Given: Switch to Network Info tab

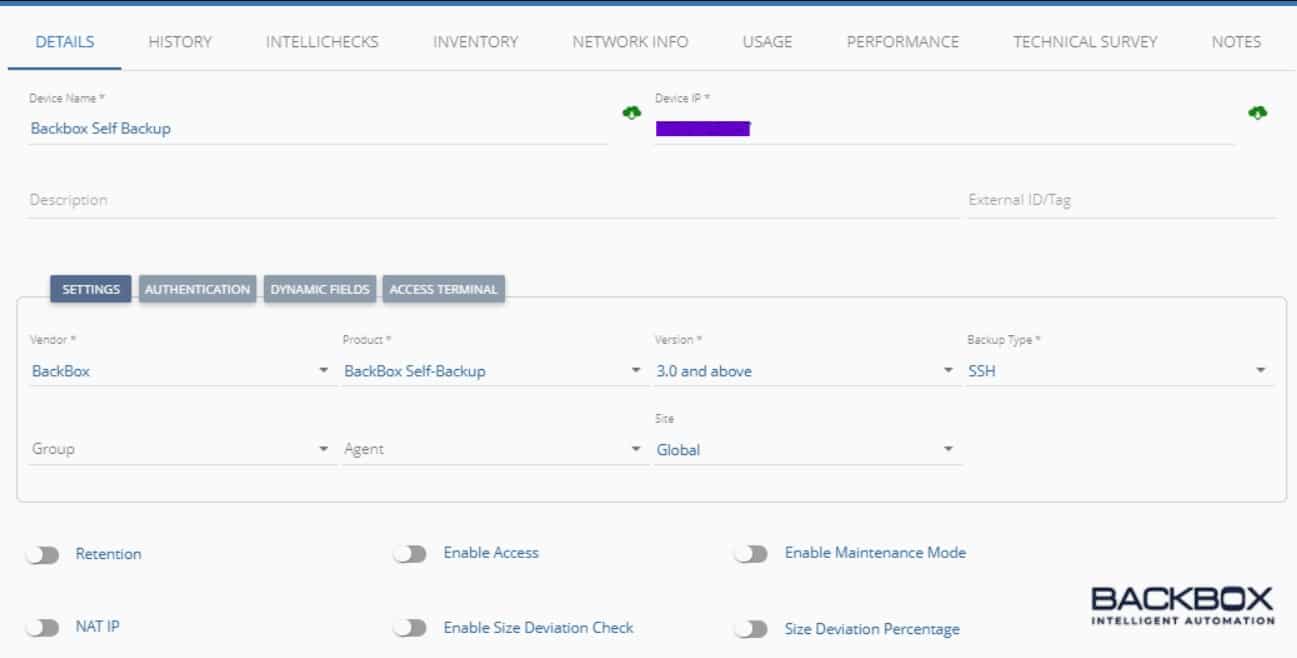Looking at the screenshot, I should tap(630, 42).
